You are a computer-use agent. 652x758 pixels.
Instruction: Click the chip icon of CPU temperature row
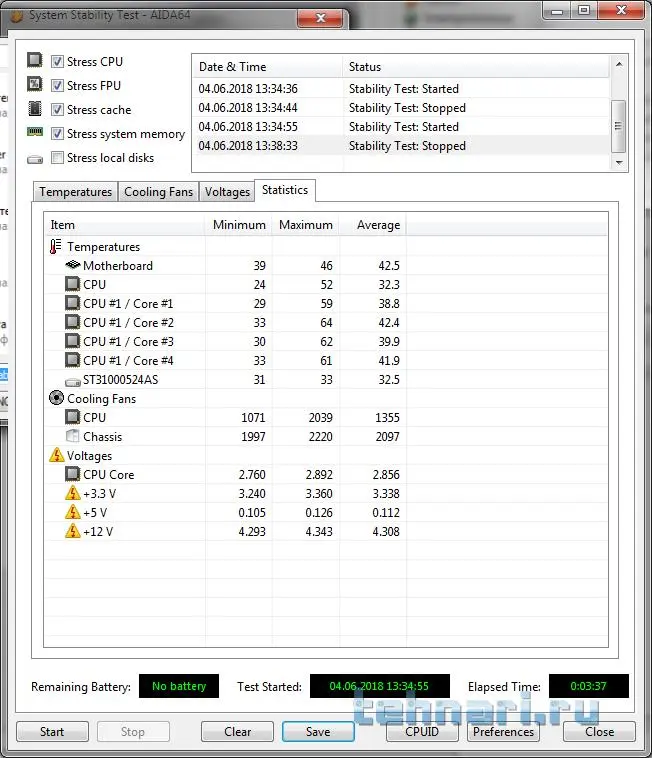tap(72, 284)
